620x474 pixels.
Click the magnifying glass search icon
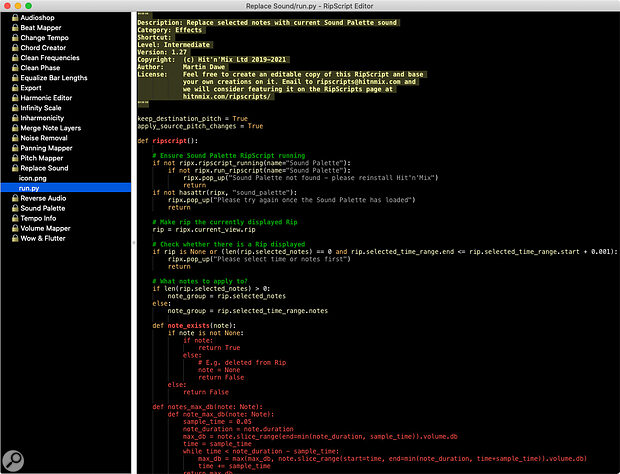[x=13, y=461]
